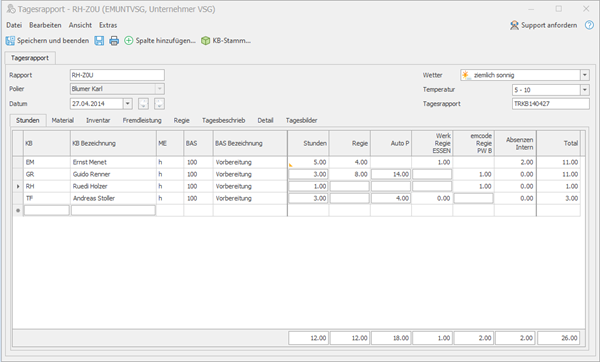This screenshot has height=362, width=600.
Task: Select the Ernst Menet row name cell
Action: [x=113, y=162]
